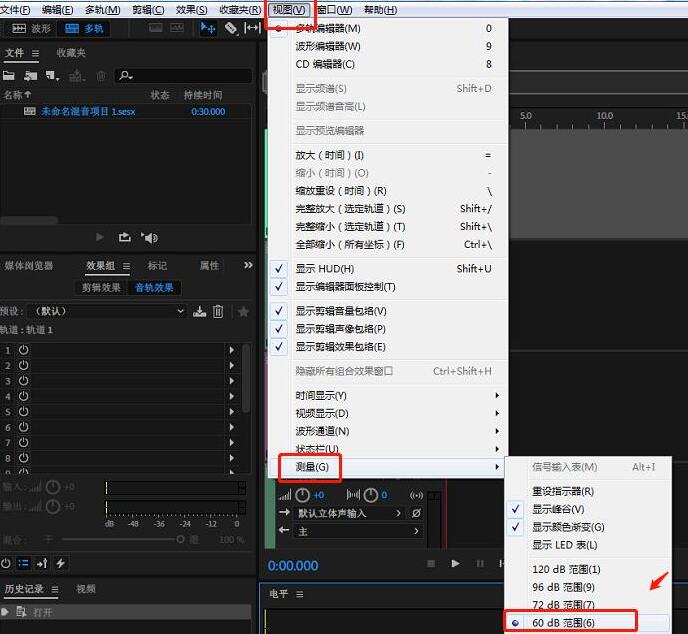The width and height of the screenshot is (688, 634).
Task: Select the Slip tool in toolbar
Action: pos(252,29)
